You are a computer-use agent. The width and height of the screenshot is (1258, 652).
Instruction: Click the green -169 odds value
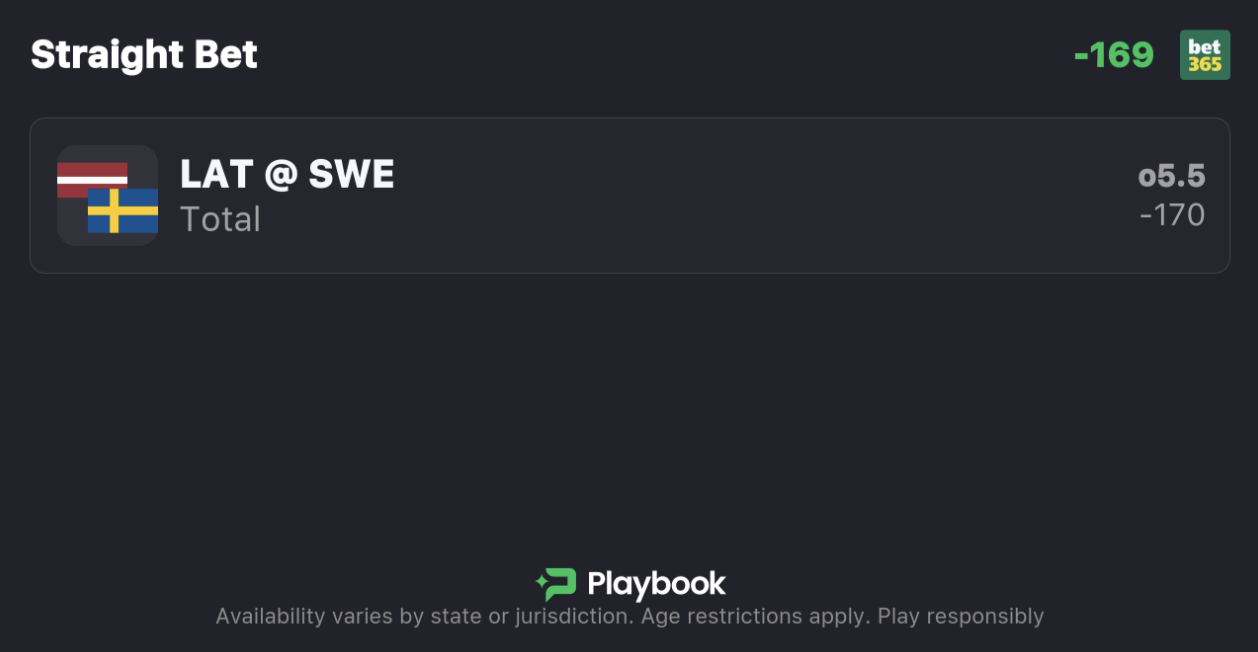(1113, 55)
